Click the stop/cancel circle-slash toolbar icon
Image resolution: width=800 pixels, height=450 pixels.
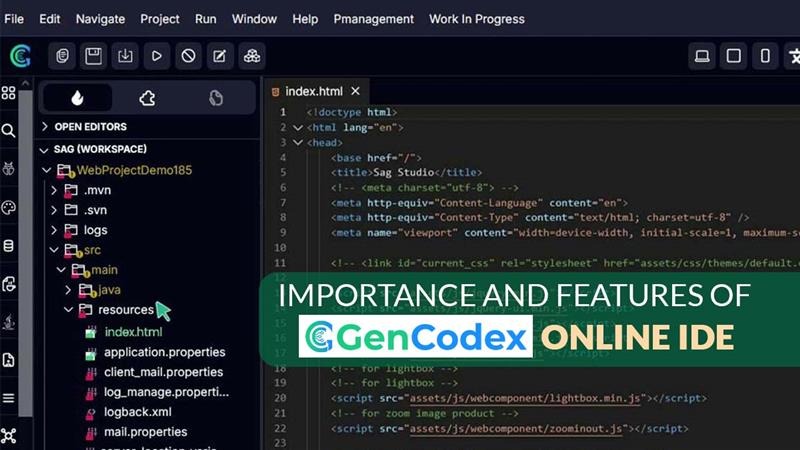(188, 56)
